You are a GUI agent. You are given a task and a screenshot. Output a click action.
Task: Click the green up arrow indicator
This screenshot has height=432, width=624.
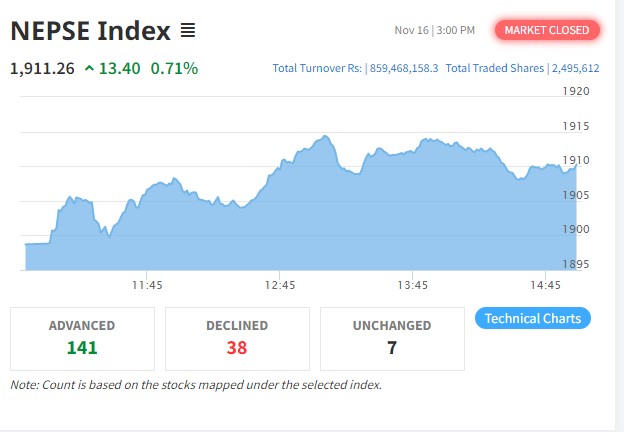[90, 68]
